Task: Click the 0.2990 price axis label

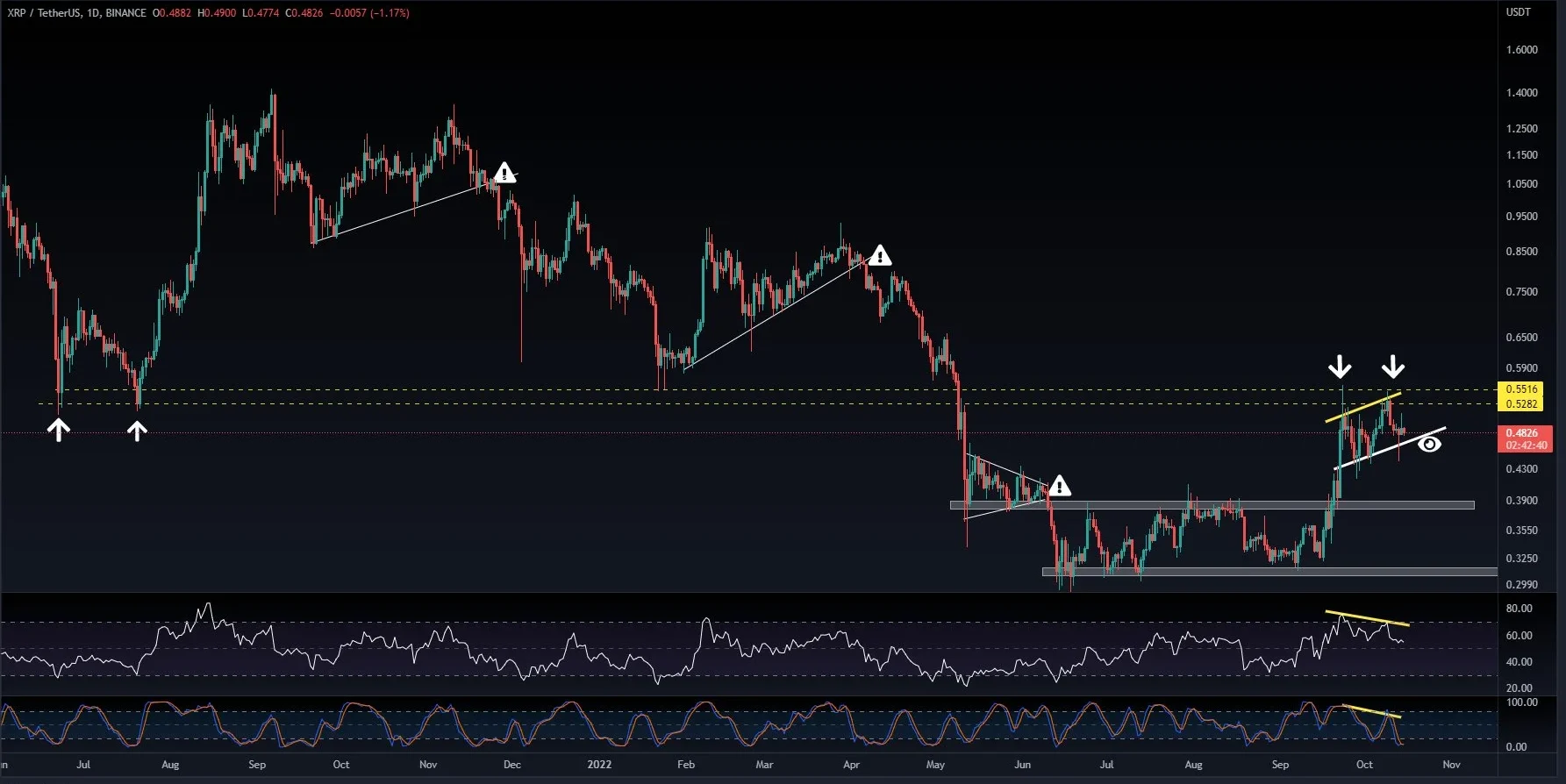Action: click(1522, 585)
